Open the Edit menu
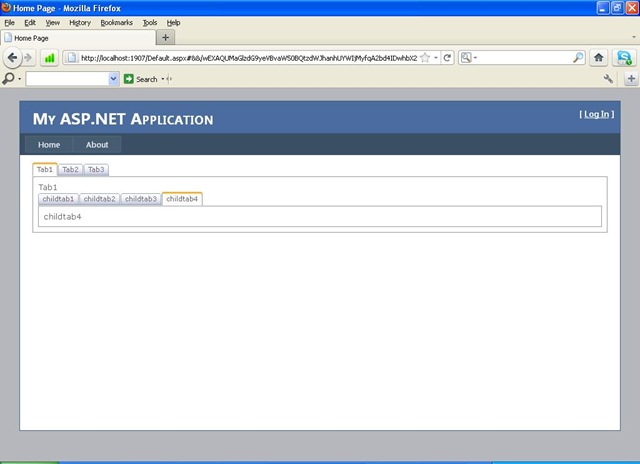Screen dimensions: 640x464 [30, 23]
